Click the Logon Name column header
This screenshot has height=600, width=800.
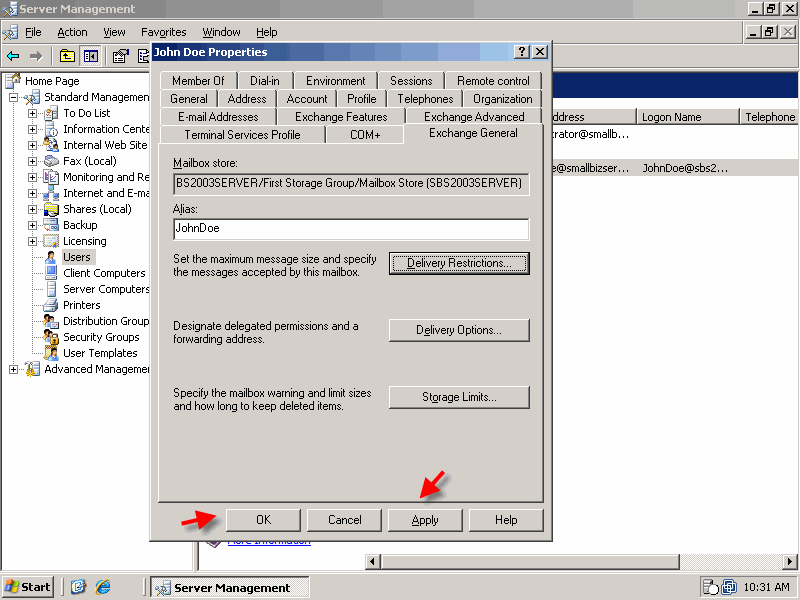tap(688, 117)
